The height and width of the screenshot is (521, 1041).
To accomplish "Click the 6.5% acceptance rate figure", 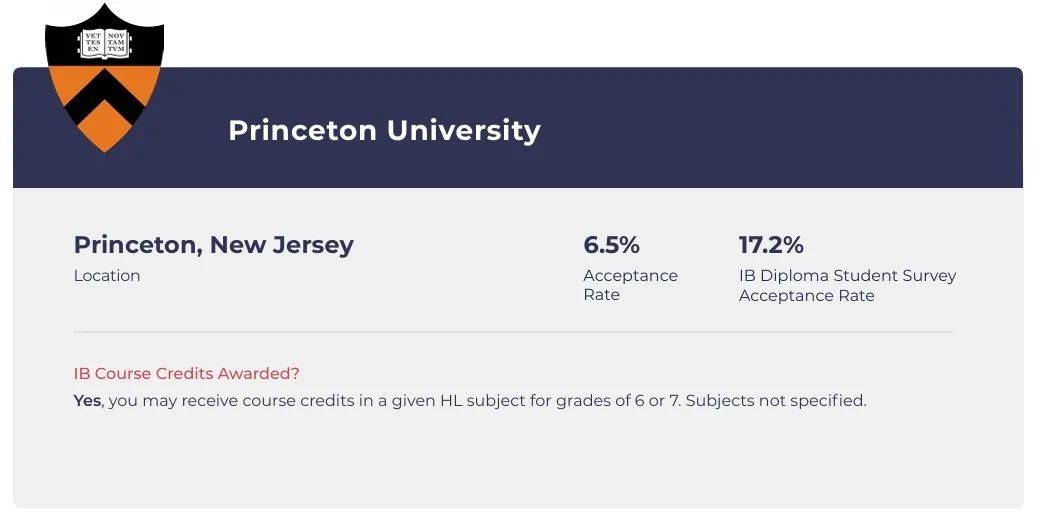I will pos(611,245).
